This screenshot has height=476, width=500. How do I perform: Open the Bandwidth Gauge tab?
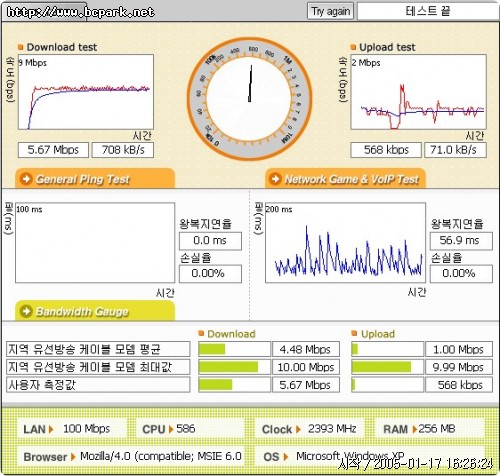coord(95,311)
